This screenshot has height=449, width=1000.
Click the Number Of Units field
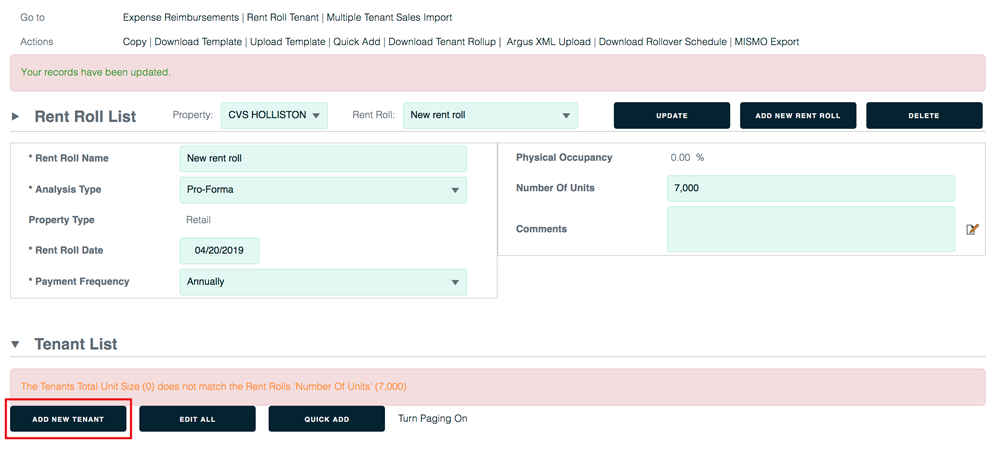(x=811, y=189)
